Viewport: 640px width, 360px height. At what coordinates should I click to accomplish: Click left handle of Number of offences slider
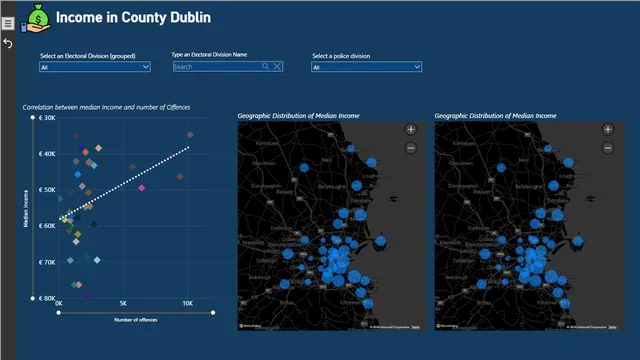pos(59,313)
